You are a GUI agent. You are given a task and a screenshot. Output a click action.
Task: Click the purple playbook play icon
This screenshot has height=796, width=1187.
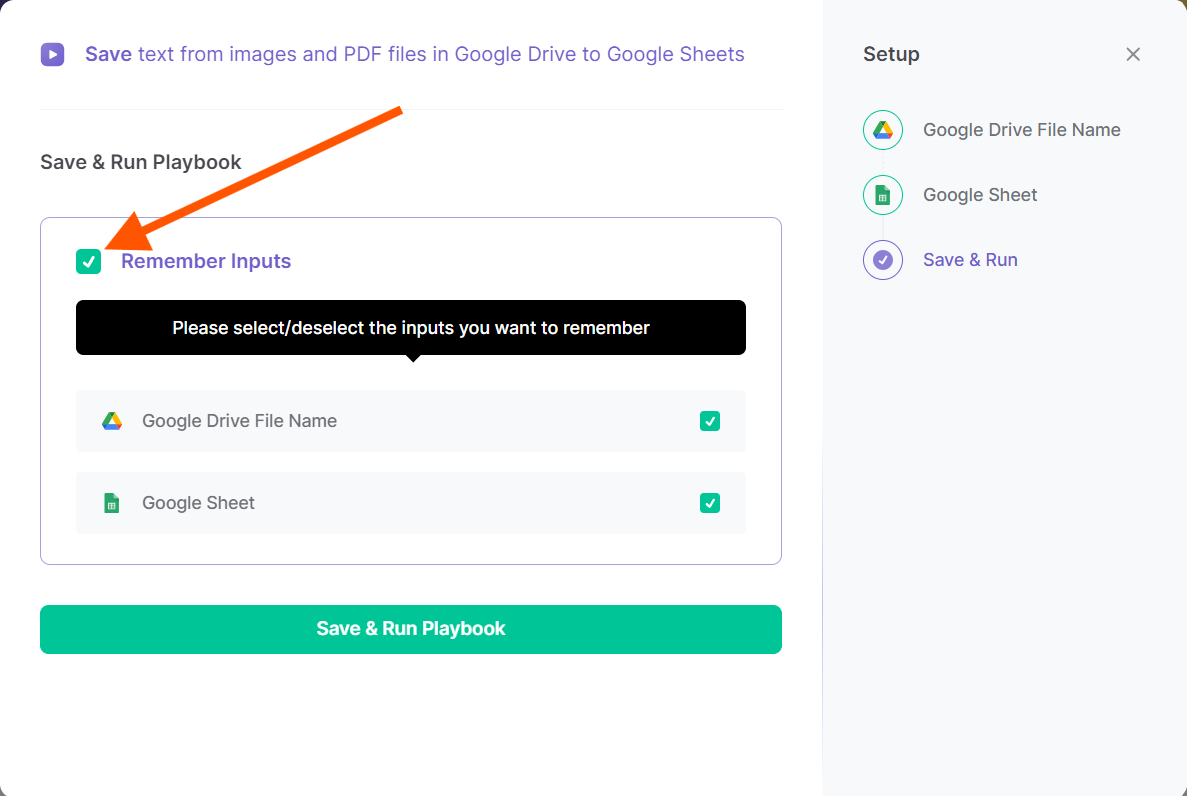(x=52, y=55)
